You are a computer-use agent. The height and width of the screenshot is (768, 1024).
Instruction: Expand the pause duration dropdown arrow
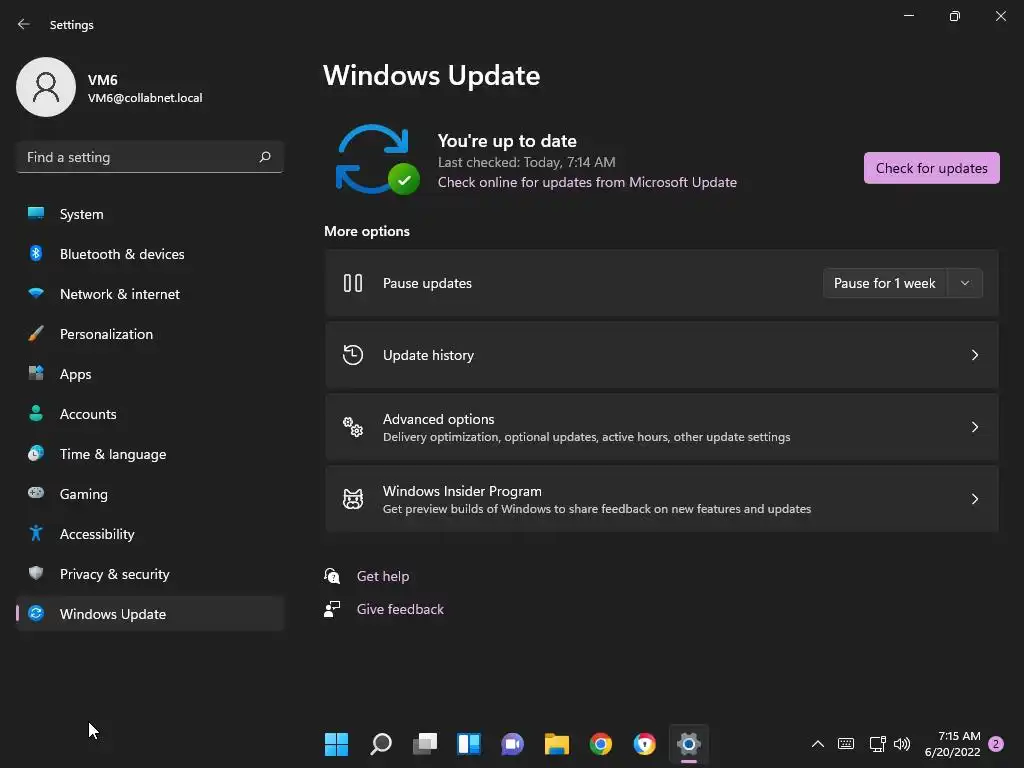click(965, 283)
